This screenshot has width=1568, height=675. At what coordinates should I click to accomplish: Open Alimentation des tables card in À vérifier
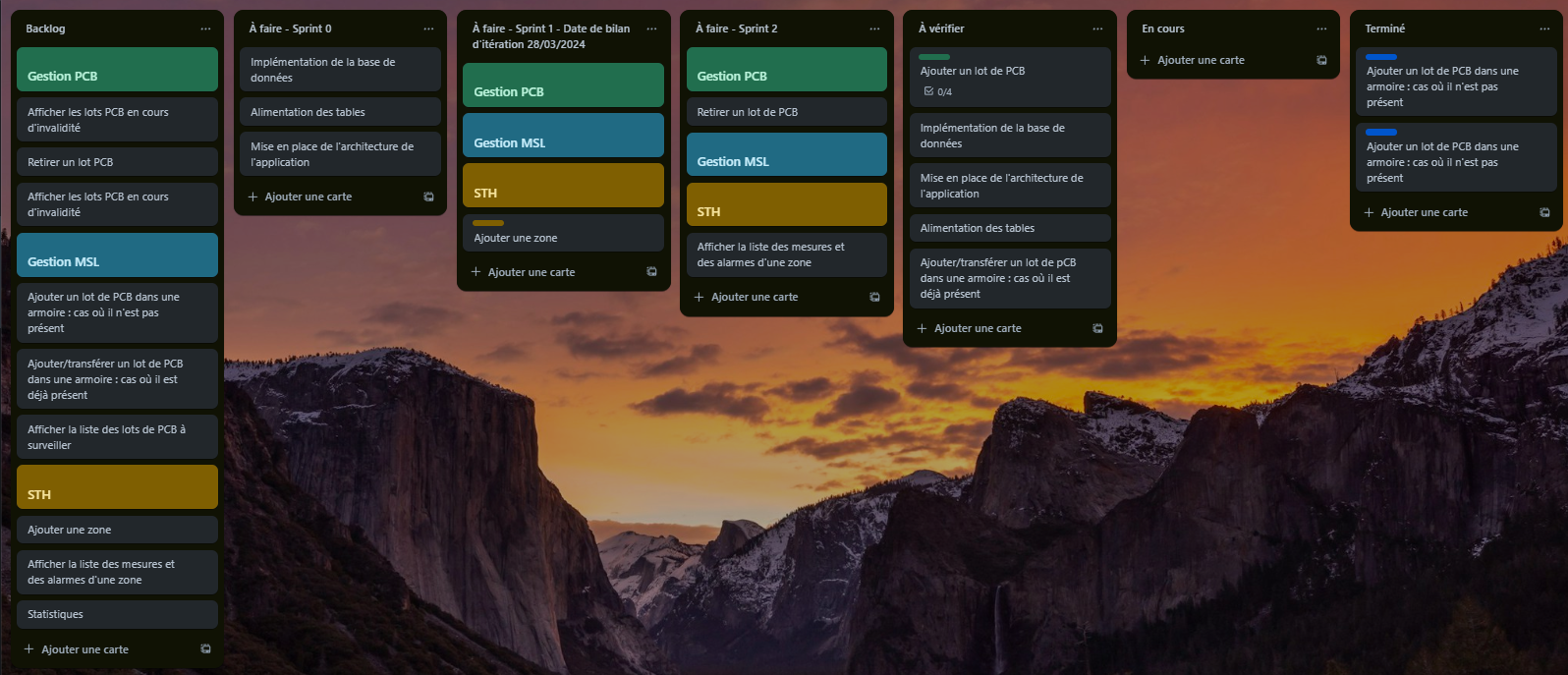tap(1010, 228)
